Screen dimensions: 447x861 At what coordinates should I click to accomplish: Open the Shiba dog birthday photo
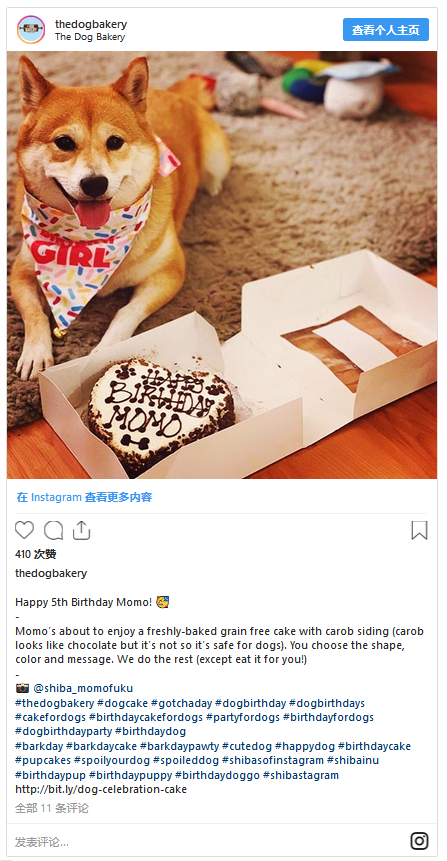222,265
